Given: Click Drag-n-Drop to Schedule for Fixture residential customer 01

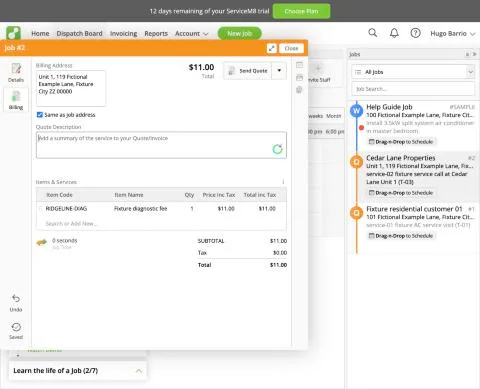Looking at the screenshot, I should point(401,236).
